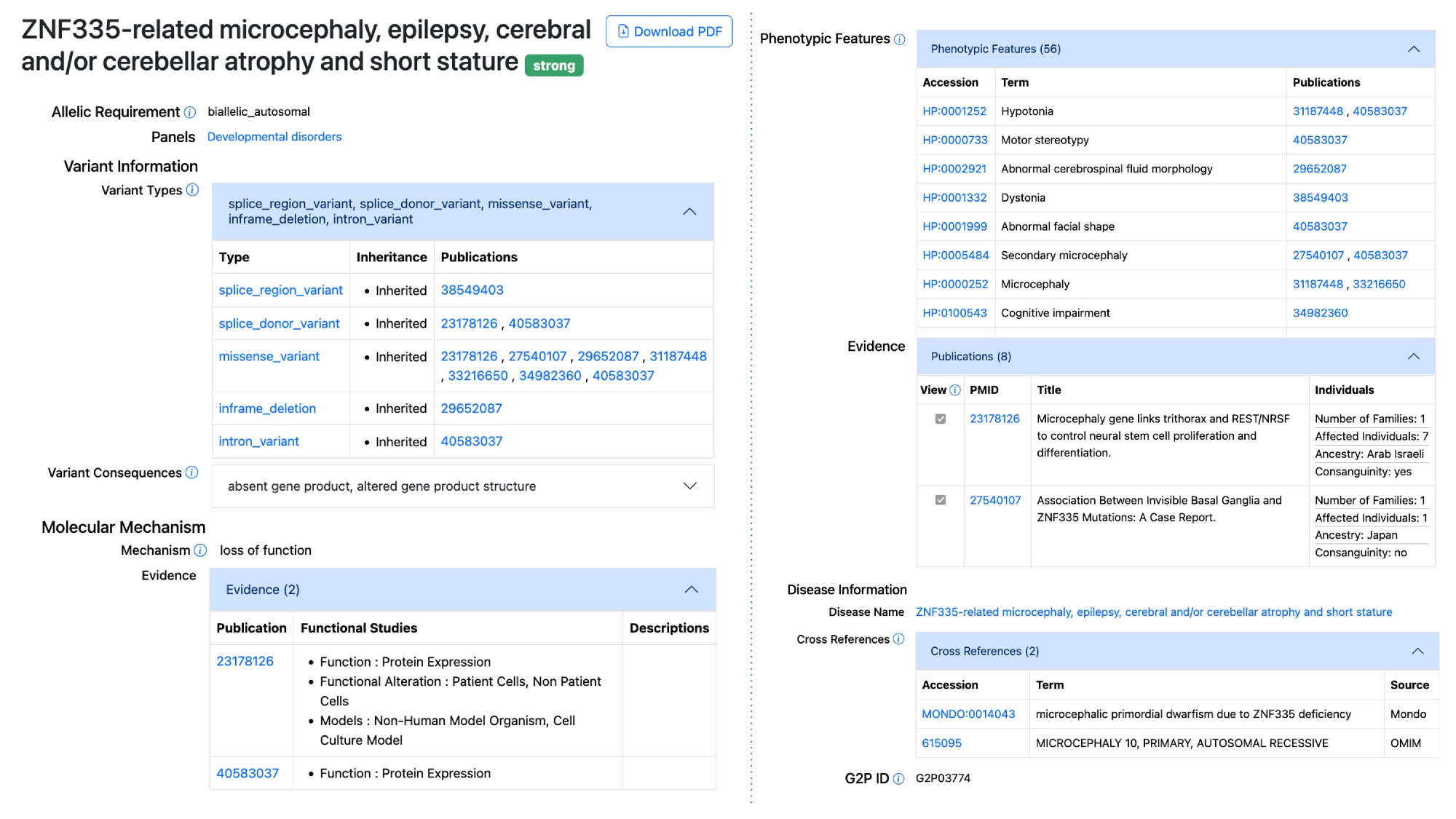Click info icon beside Phenotypic Features label
The height and width of the screenshot is (819, 1456).
pyautogui.click(x=900, y=39)
